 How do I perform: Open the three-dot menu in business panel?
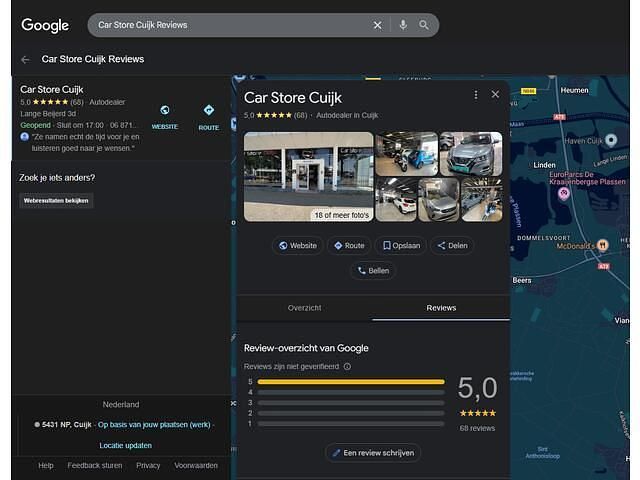coord(475,95)
